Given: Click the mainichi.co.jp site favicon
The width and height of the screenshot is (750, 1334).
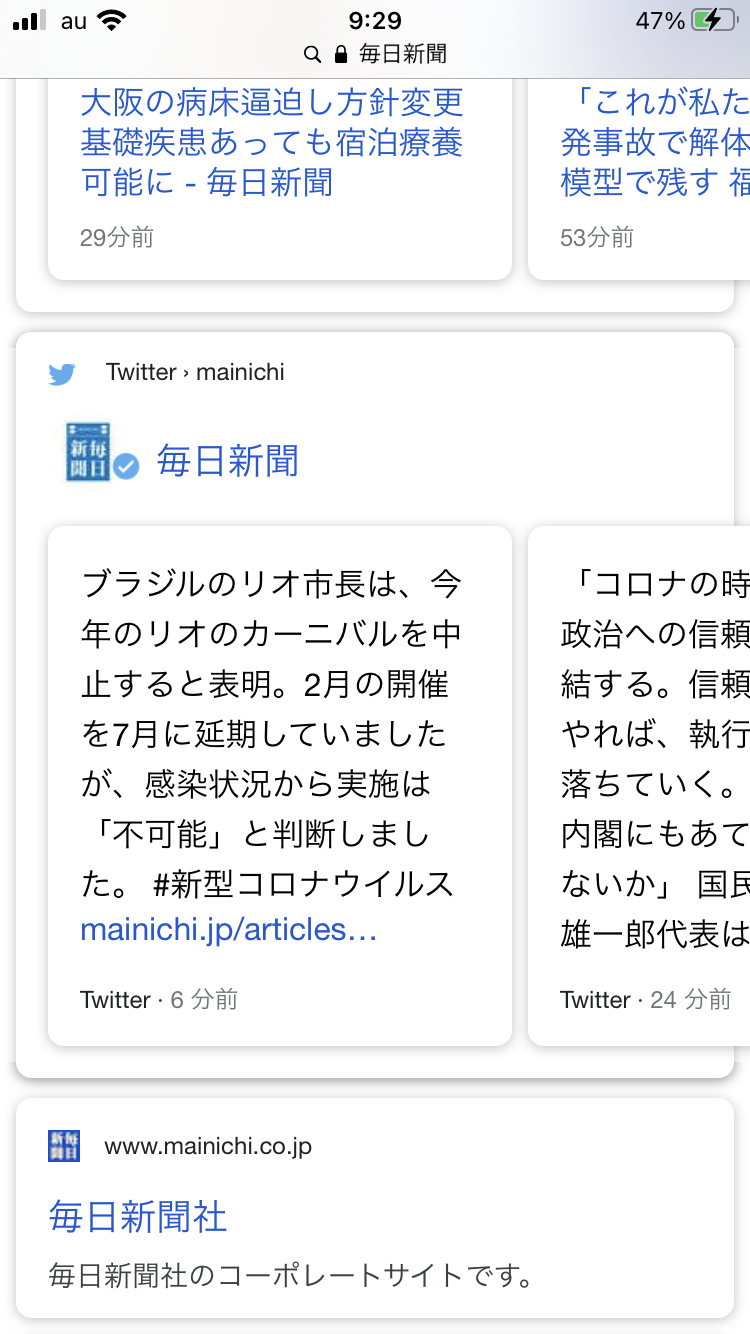Looking at the screenshot, I should (64, 1146).
